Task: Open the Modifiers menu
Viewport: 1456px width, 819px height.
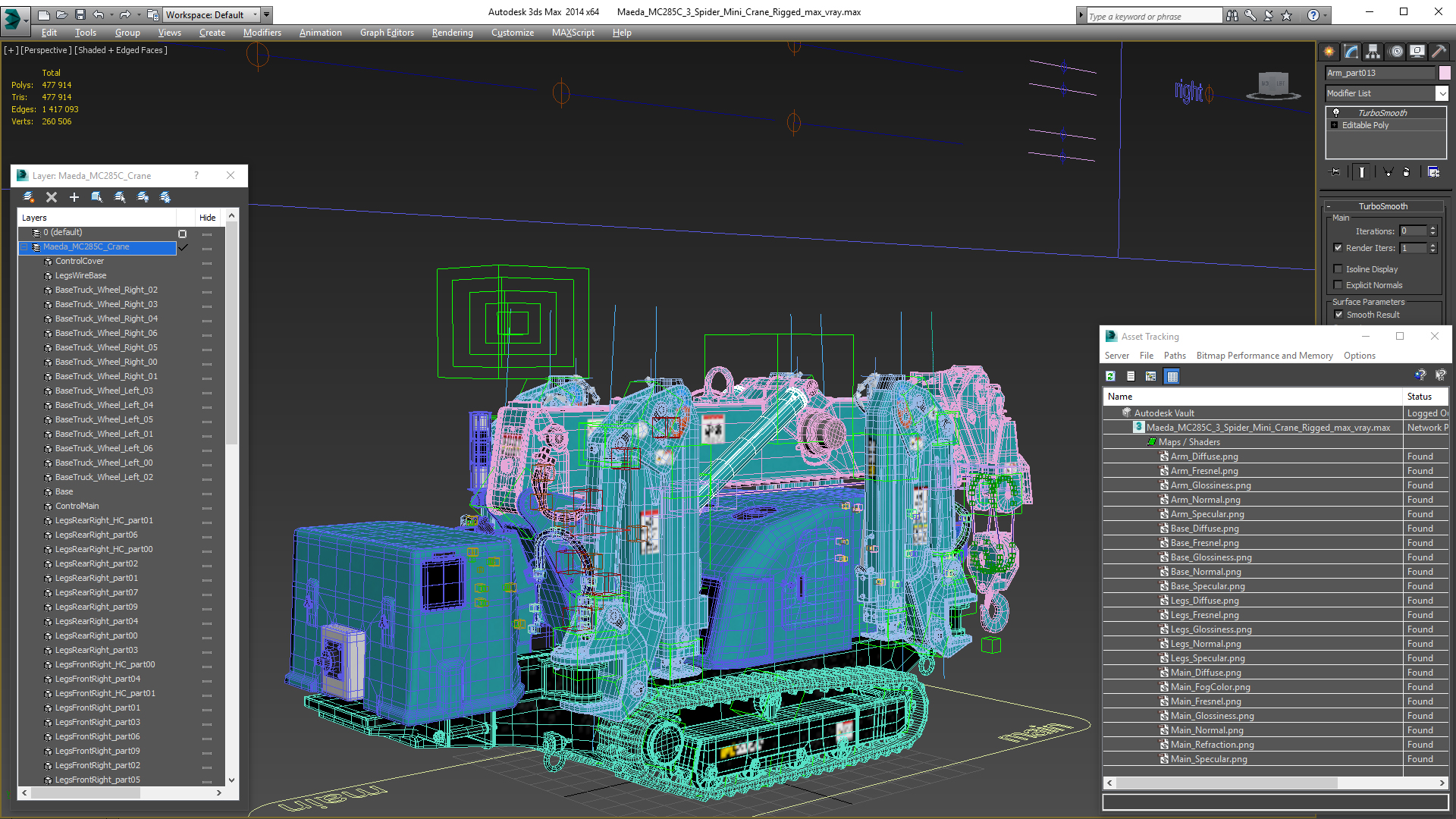Action: (262, 33)
